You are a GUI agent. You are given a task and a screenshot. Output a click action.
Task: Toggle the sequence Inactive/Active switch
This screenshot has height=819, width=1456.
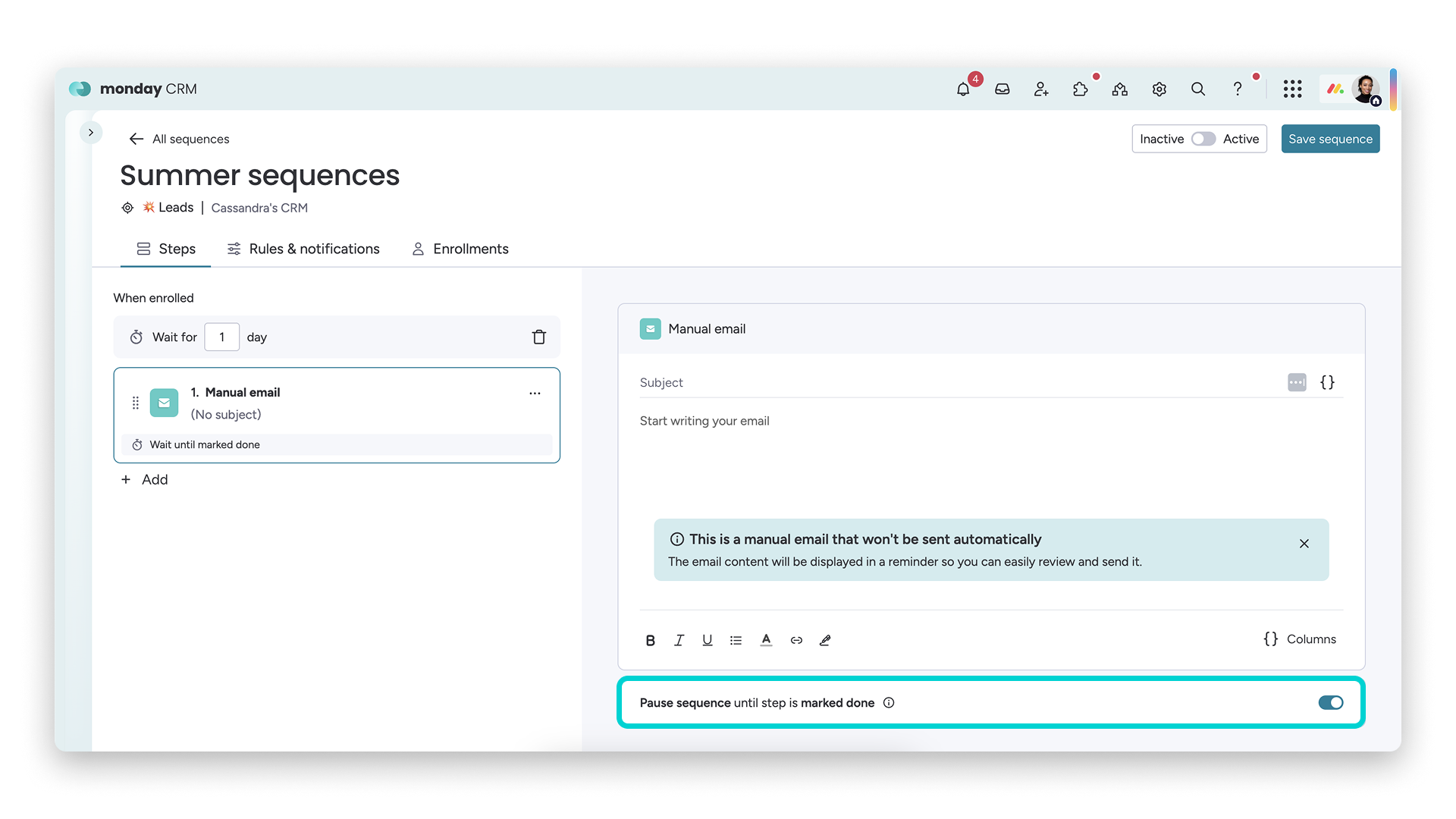click(x=1203, y=139)
